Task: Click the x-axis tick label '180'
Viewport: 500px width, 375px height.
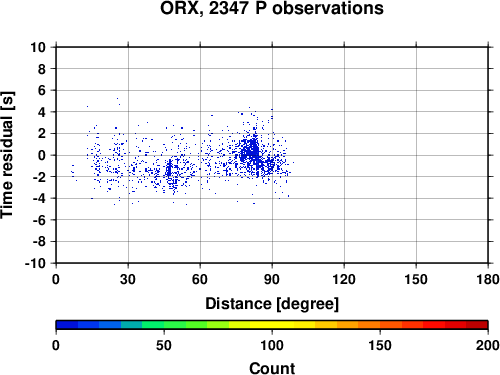Action: point(488,279)
